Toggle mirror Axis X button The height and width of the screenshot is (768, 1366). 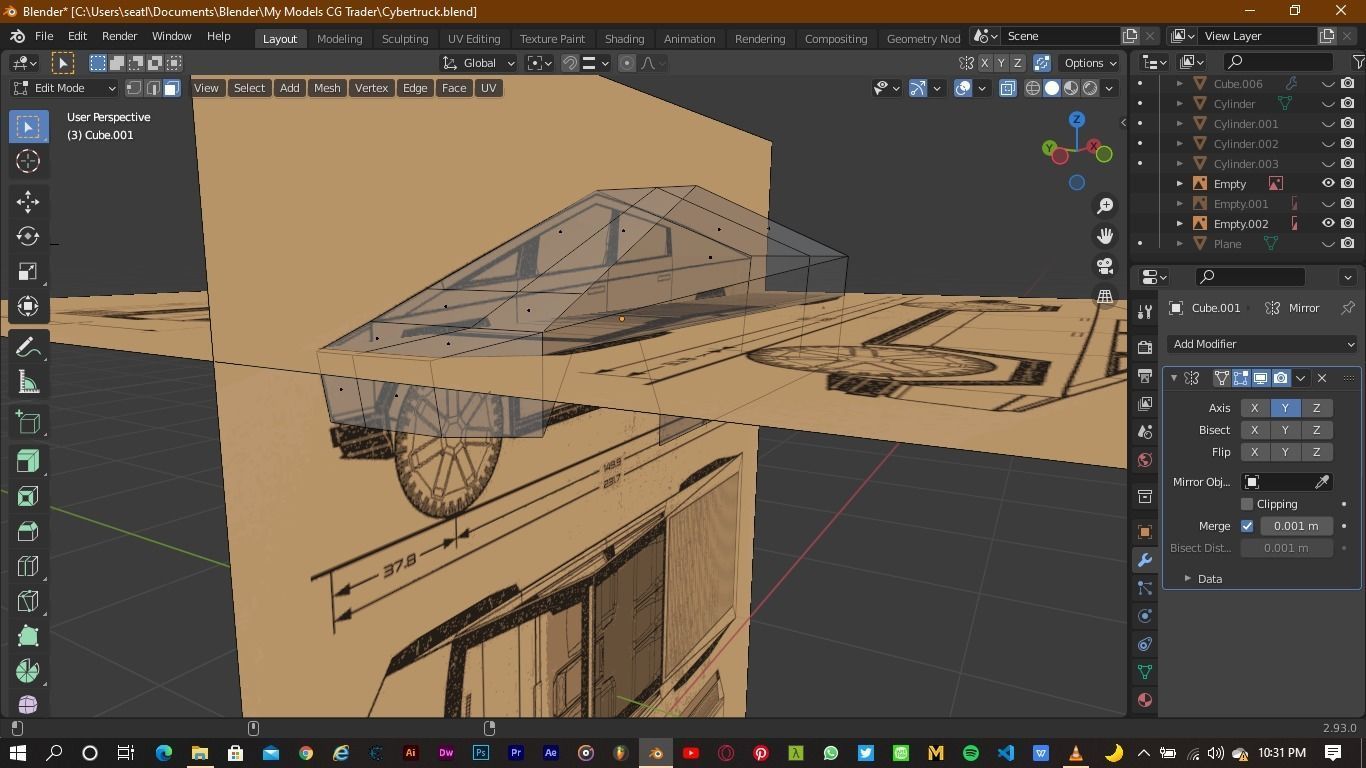[1255, 408]
